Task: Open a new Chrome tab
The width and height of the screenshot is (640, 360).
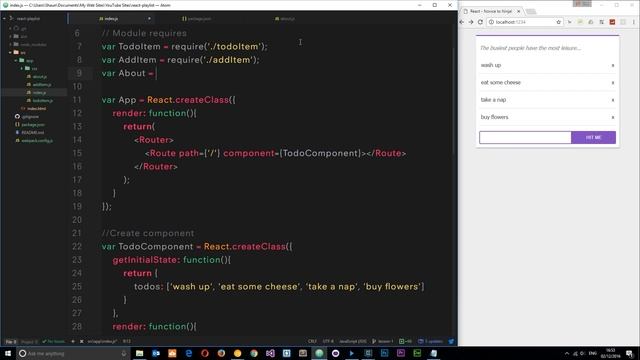Action: (531, 11)
